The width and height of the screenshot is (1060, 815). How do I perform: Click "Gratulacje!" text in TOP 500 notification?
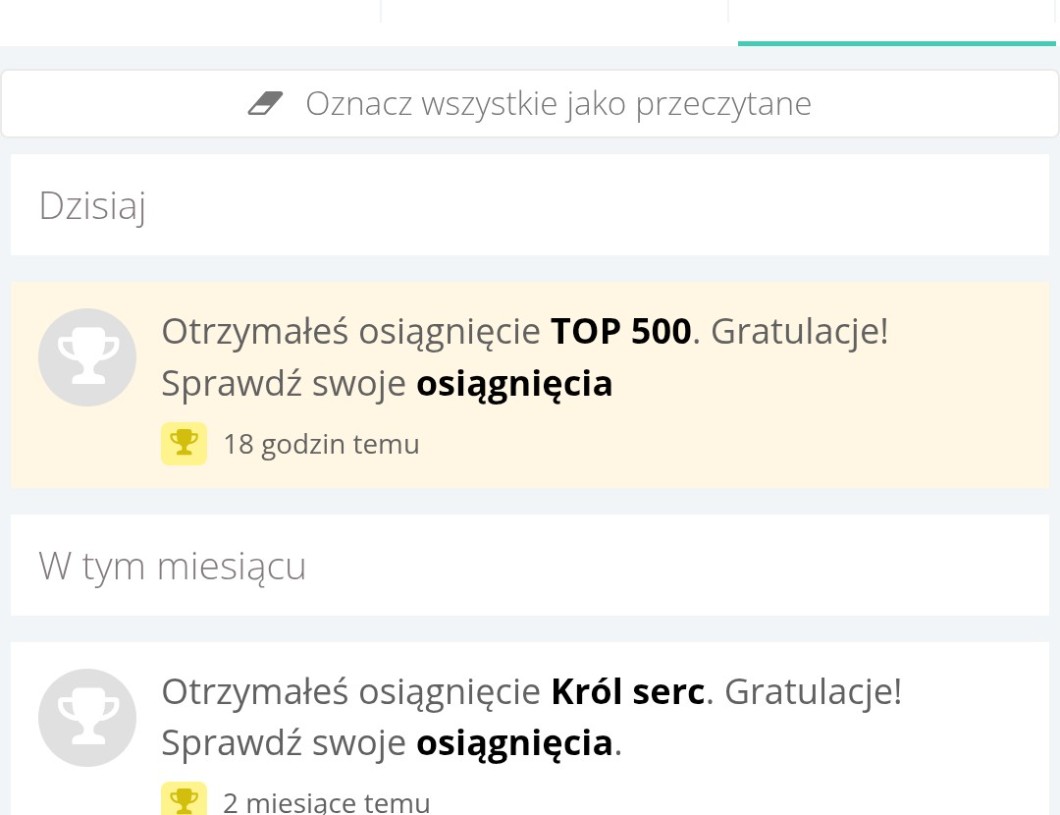tap(799, 332)
